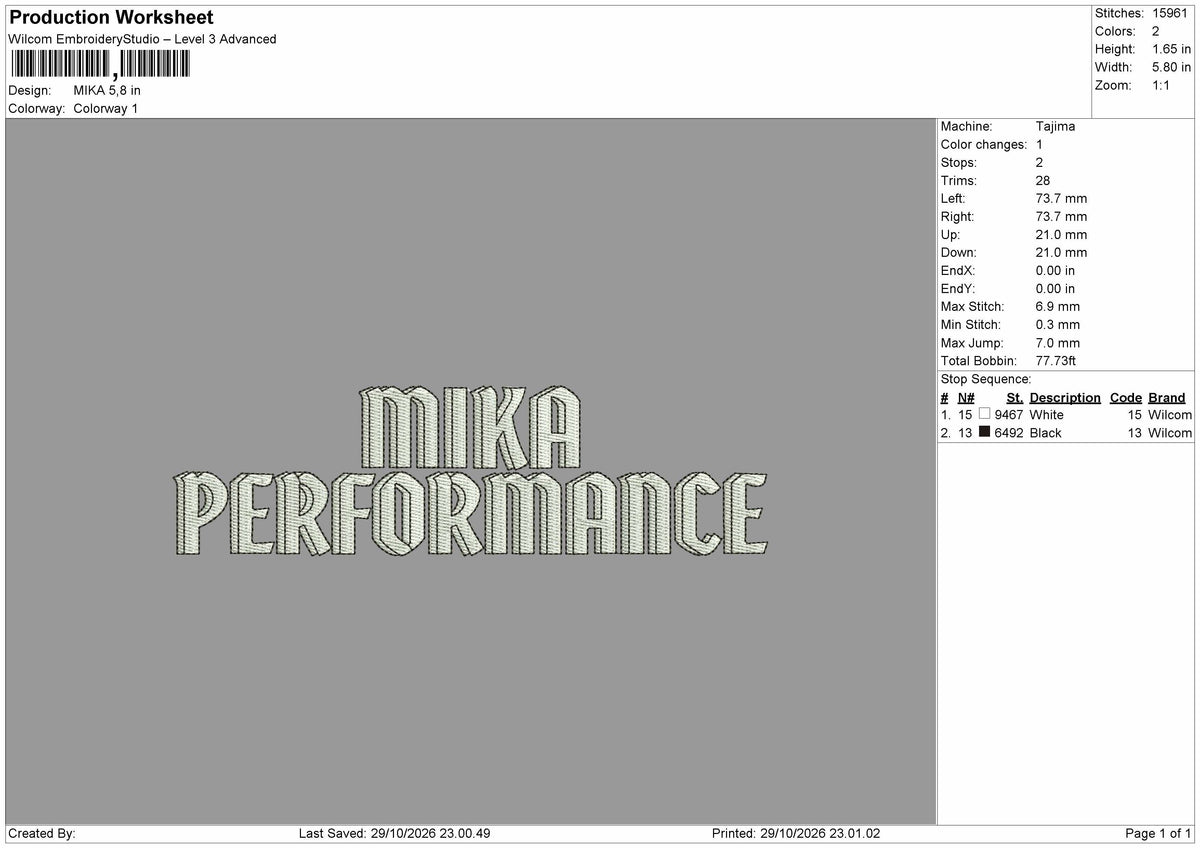Click the Min Stitch value 0.3 mm
1200x848 pixels.
coord(1058,325)
